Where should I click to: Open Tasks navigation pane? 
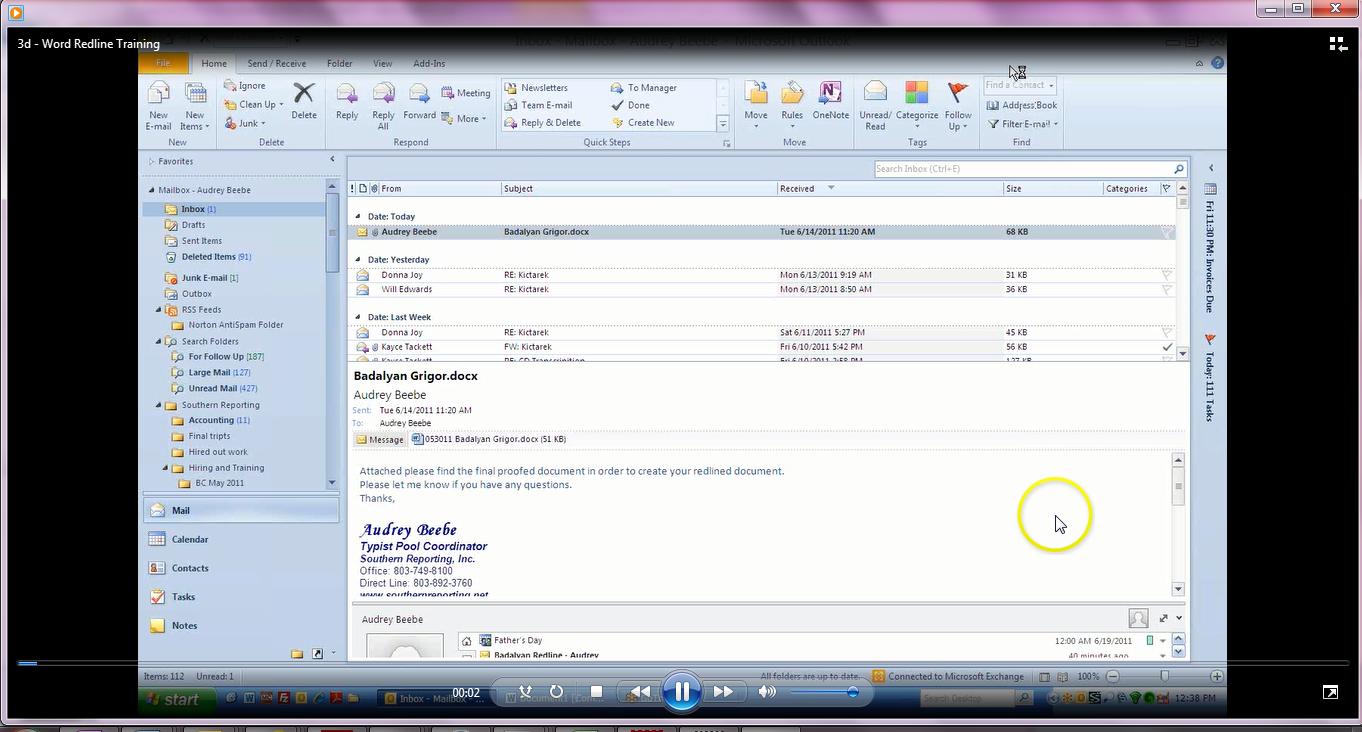click(x=240, y=597)
